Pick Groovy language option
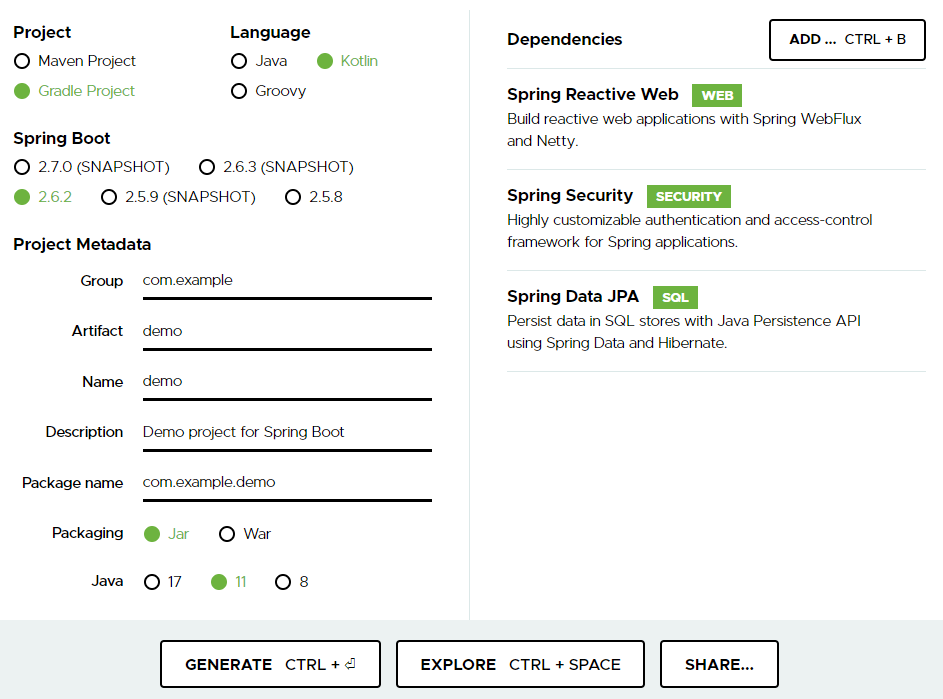The height and width of the screenshot is (699, 943). pyautogui.click(x=239, y=91)
